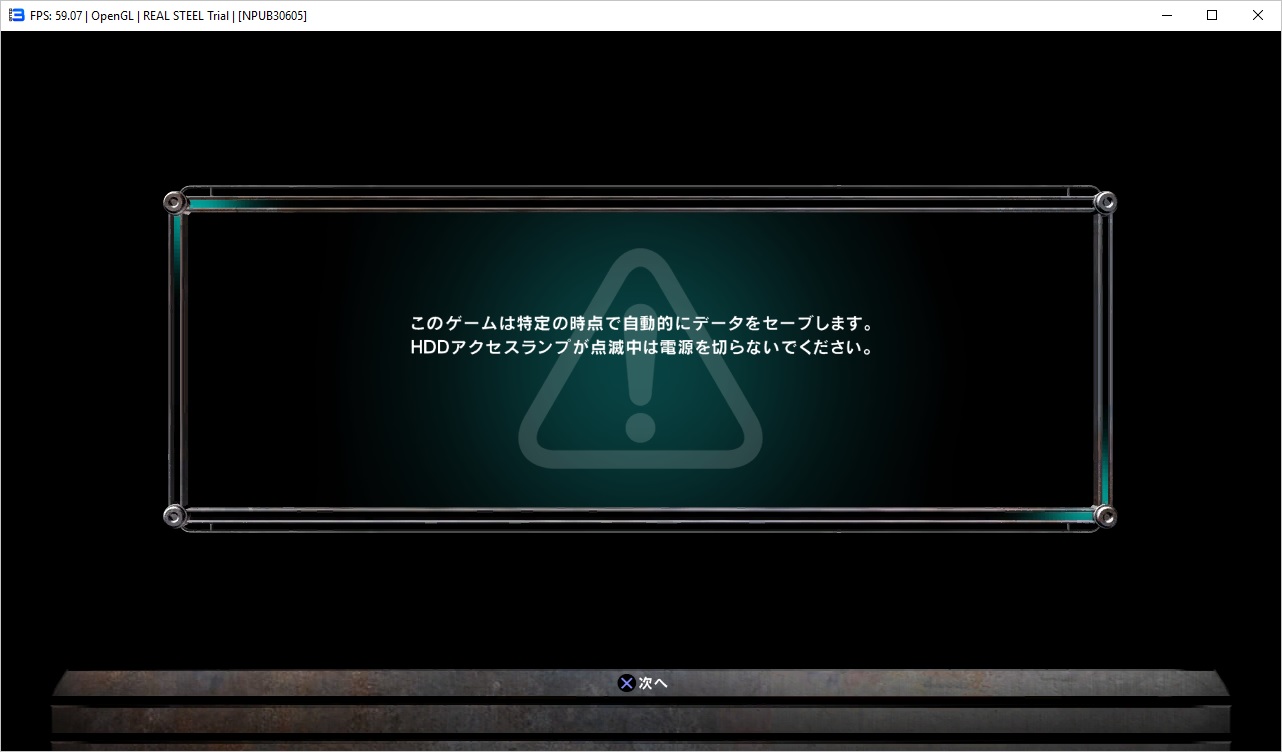This screenshot has height=752, width=1282.
Task: Click the bottom-left bolt of the dialog frame
Action: pyautogui.click(x=175, y=516)
